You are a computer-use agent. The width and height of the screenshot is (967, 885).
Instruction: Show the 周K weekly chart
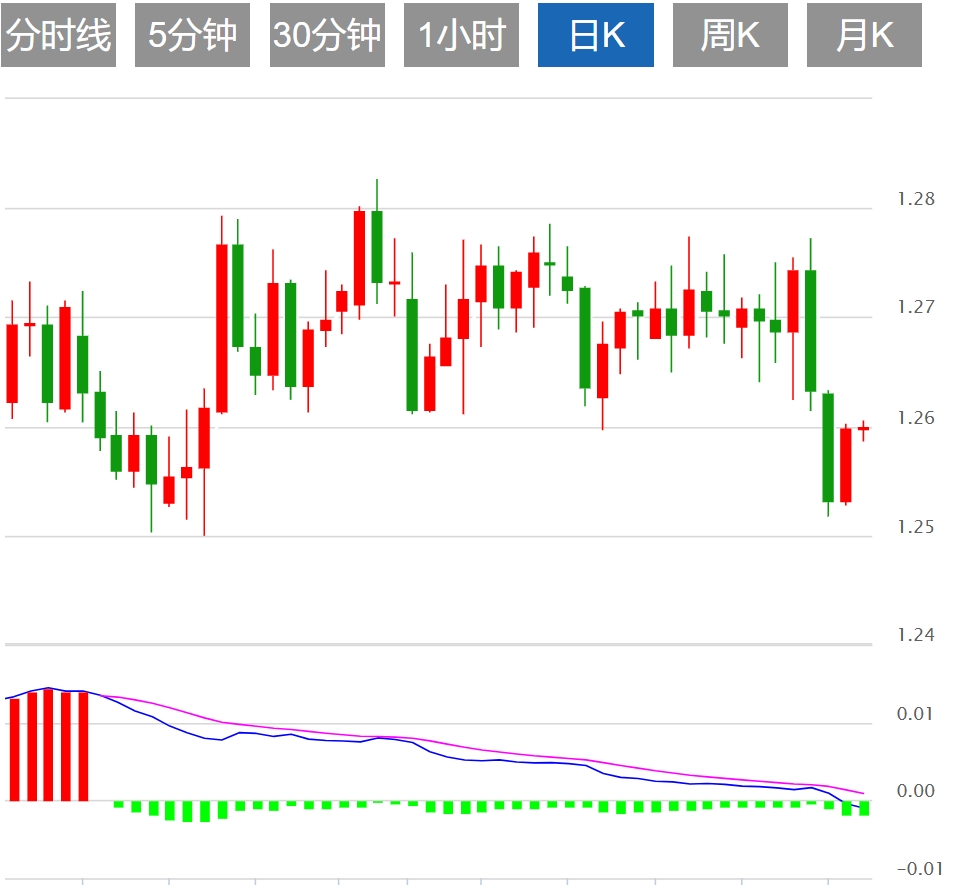(x=730, y=35)
